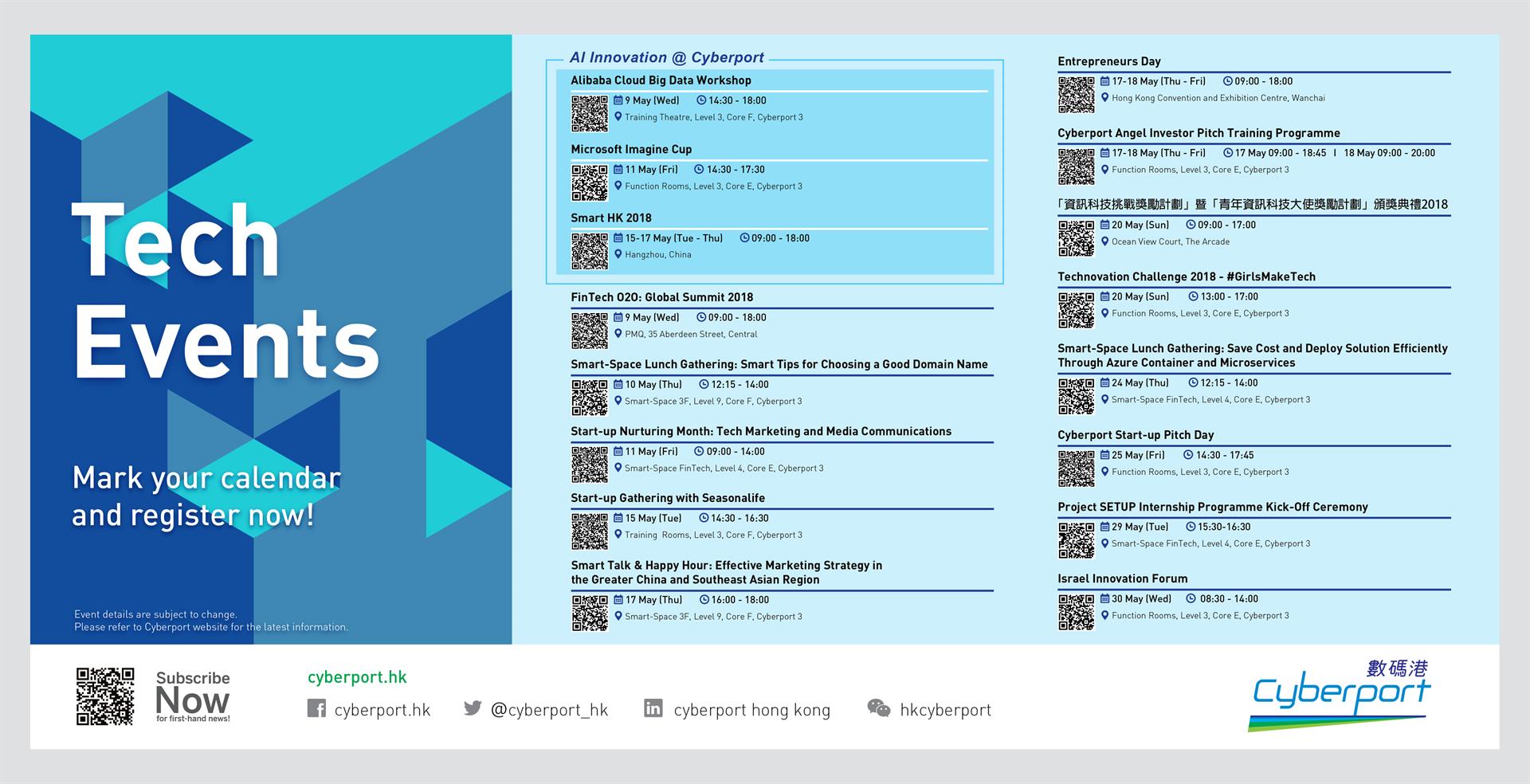Click the Alibaba Cloud Big Data Workshop title
Viewport: 1530px width, 784px height.
tap(661, 80)
